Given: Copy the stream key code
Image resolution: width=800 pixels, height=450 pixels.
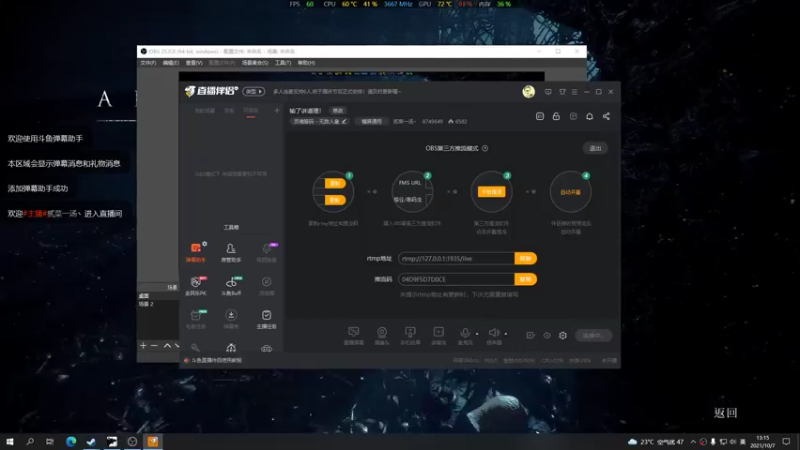Looking at the screenshot, I should pos(526,279).
